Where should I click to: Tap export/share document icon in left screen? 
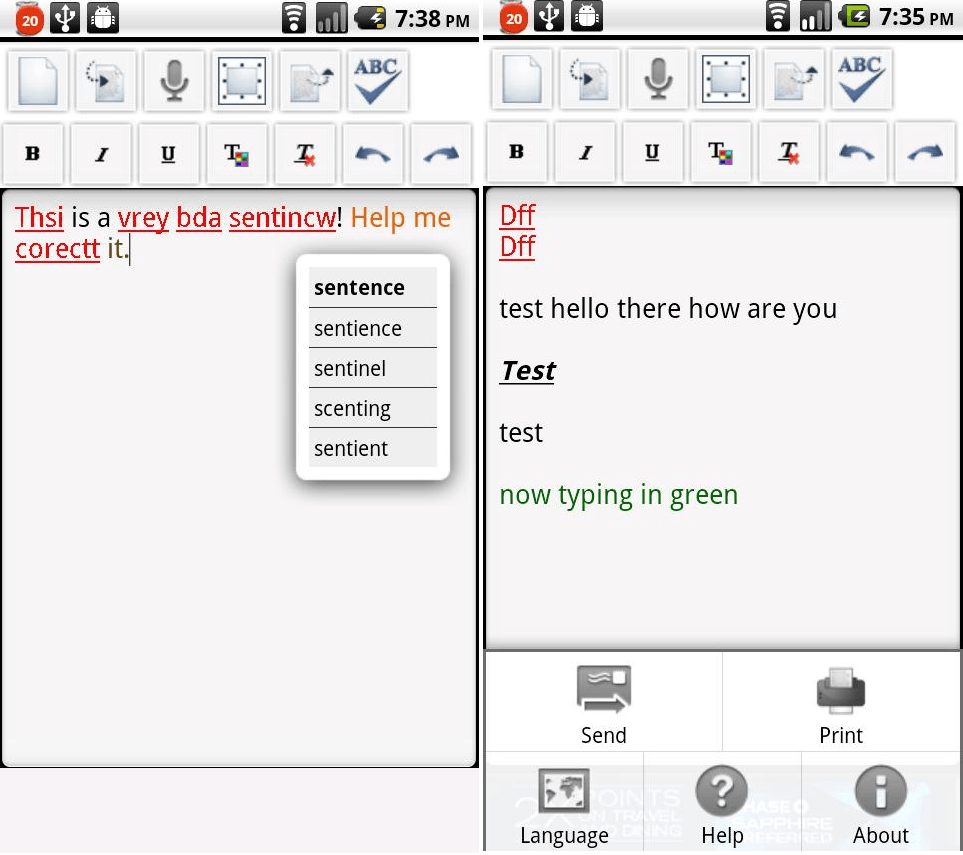(310, 81)
